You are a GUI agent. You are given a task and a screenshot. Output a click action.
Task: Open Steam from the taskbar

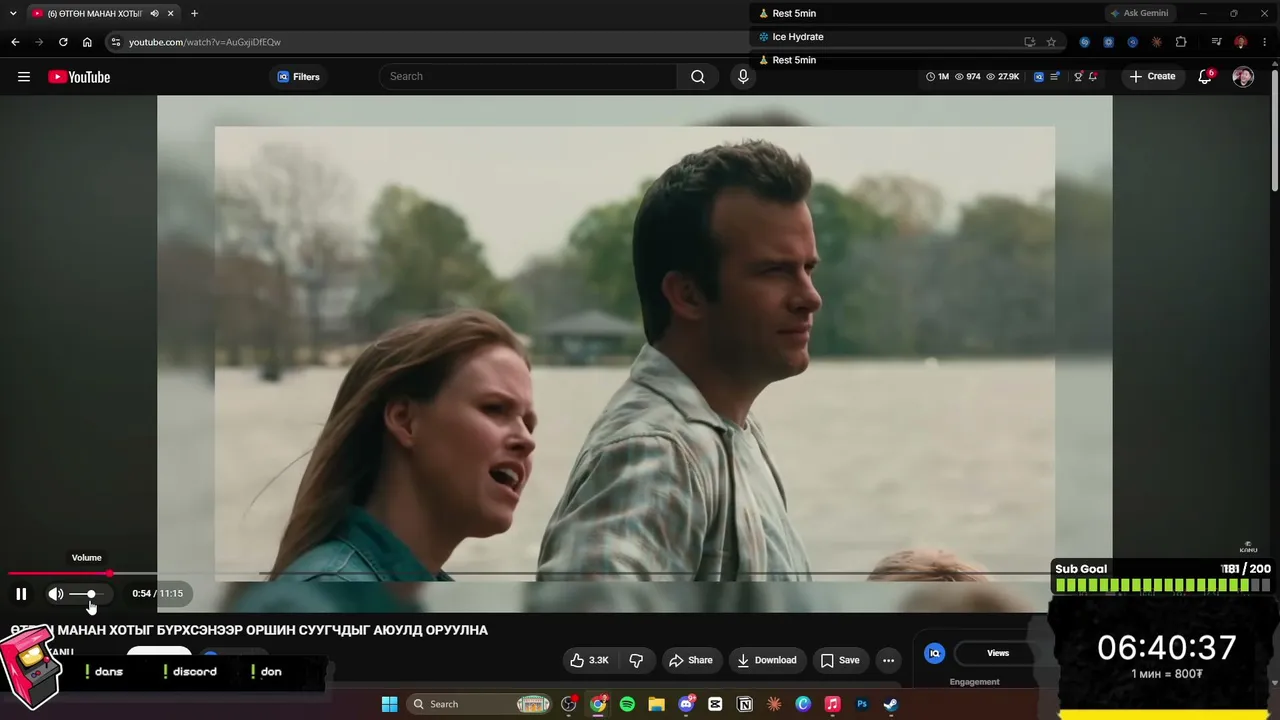[890, 704]
